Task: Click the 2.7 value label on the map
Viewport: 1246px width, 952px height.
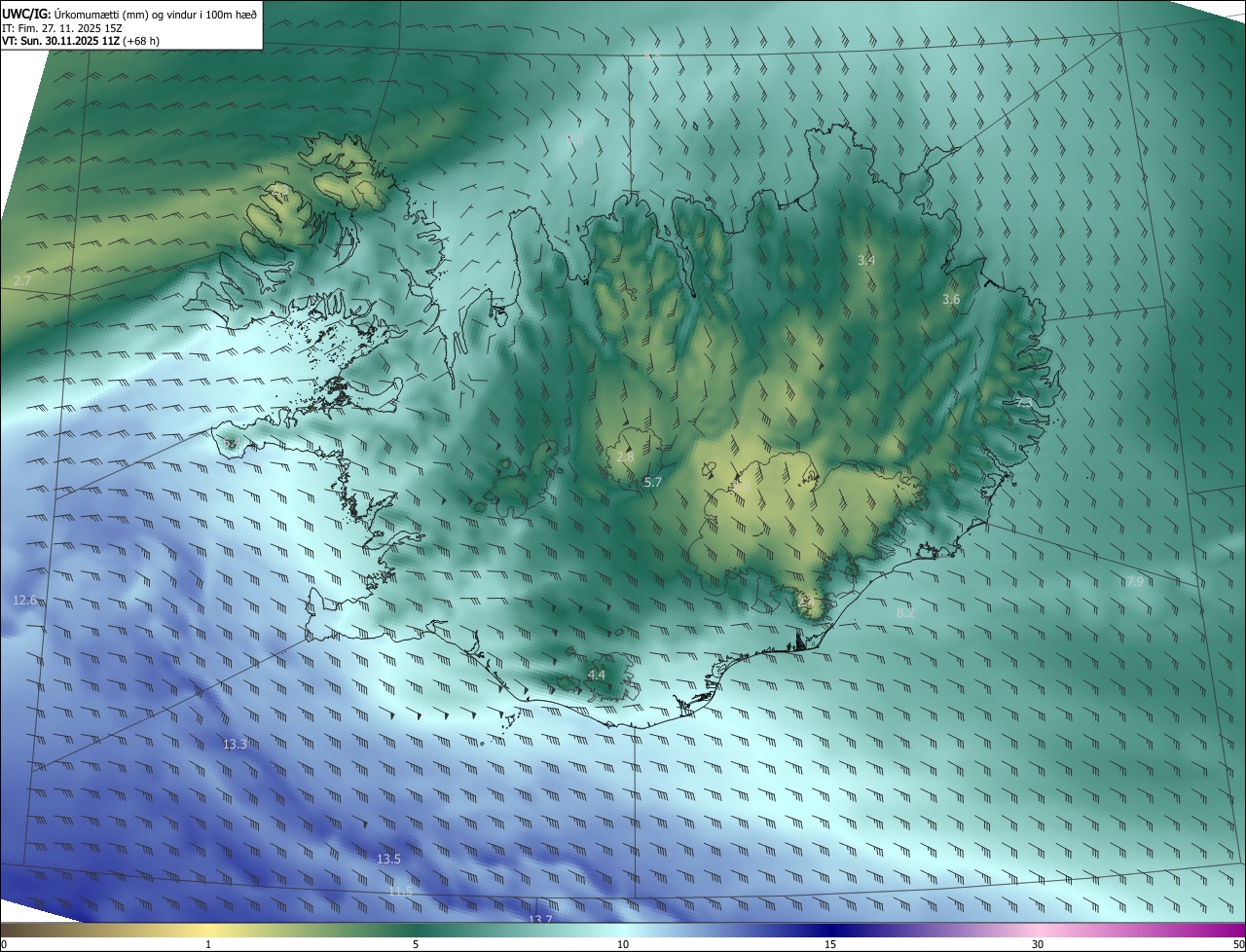Action: tap(22, 280)
